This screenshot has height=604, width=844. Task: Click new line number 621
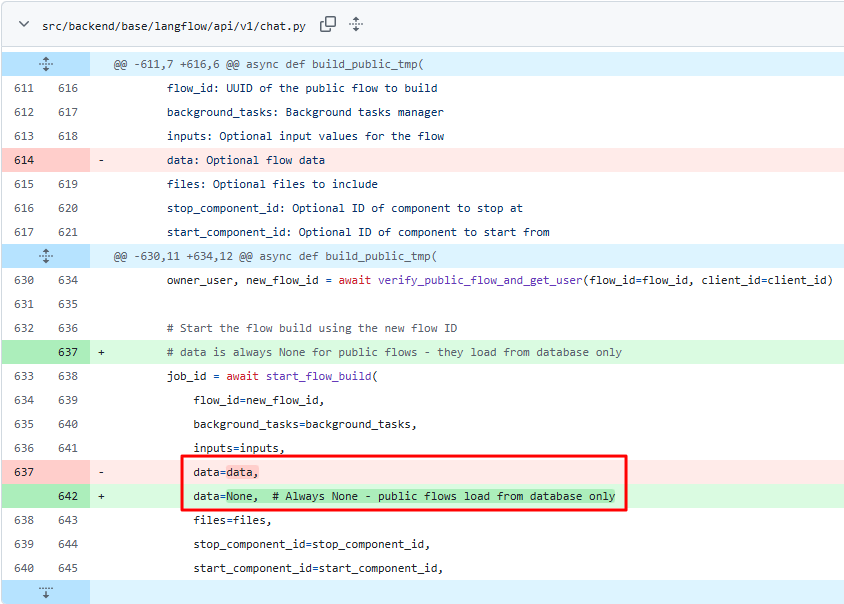click(68, 233)
